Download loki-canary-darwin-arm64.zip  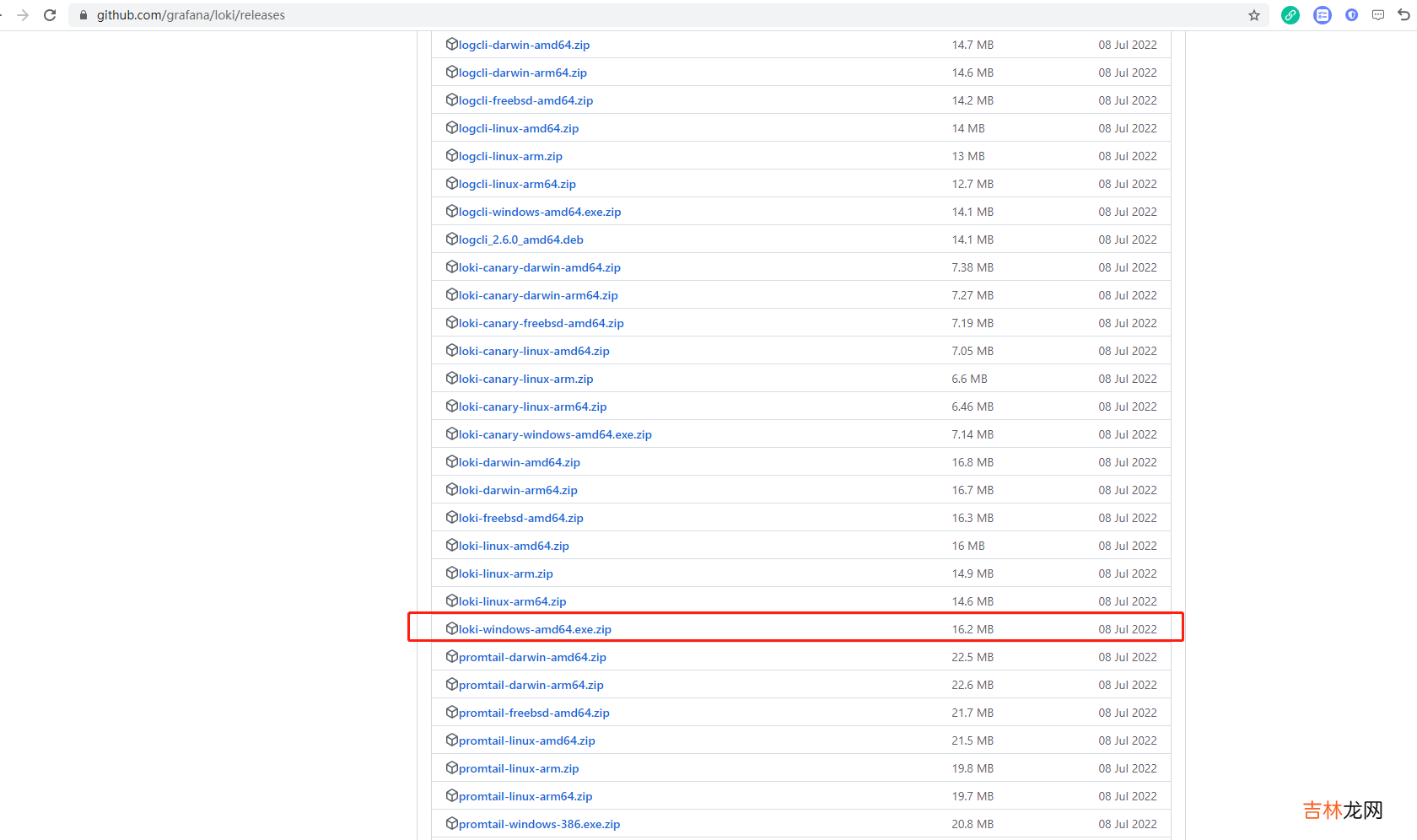pos(538,295)
